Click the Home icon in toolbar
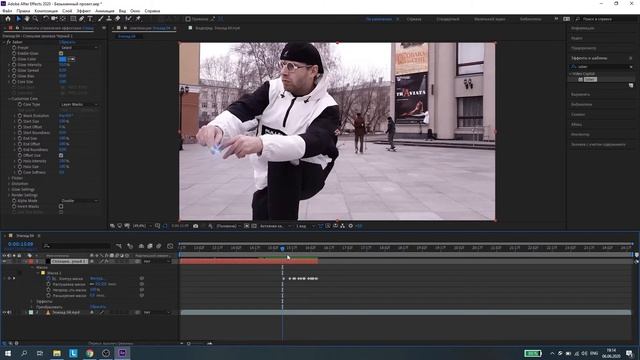 tap(8, 19)
